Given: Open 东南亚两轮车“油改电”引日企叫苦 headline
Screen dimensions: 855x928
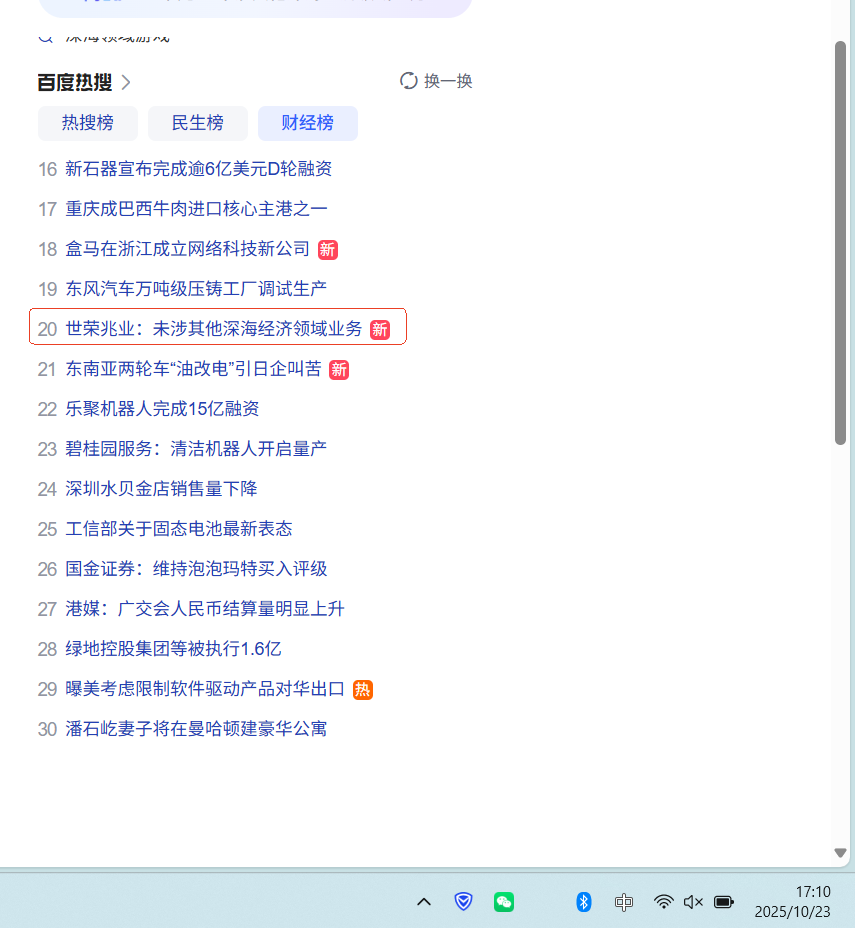Looking at the screenshot, I should (x=193, y=369).
